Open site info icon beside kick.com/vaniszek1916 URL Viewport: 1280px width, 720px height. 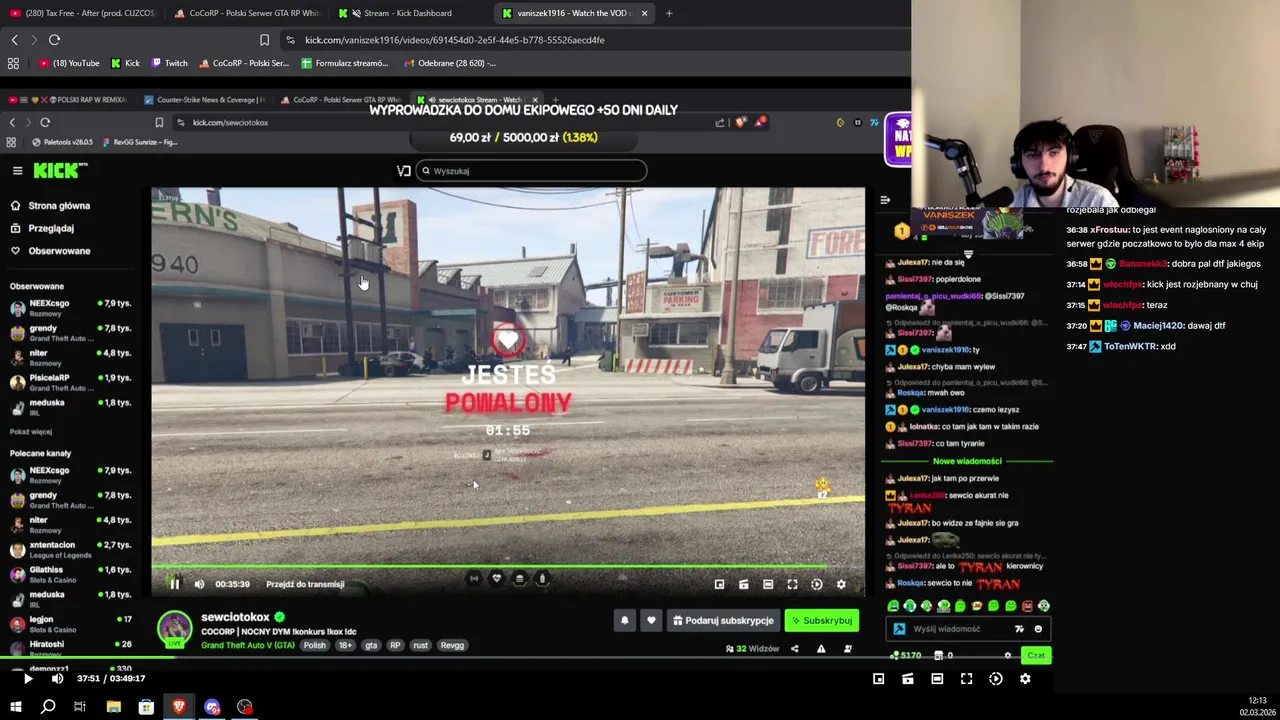pos(290,40)
